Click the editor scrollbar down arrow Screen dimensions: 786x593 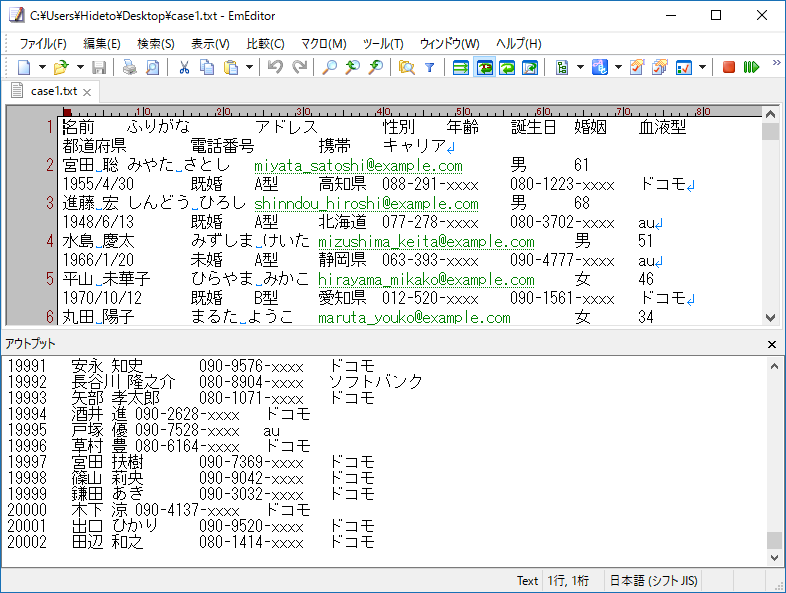coord(770,318)
